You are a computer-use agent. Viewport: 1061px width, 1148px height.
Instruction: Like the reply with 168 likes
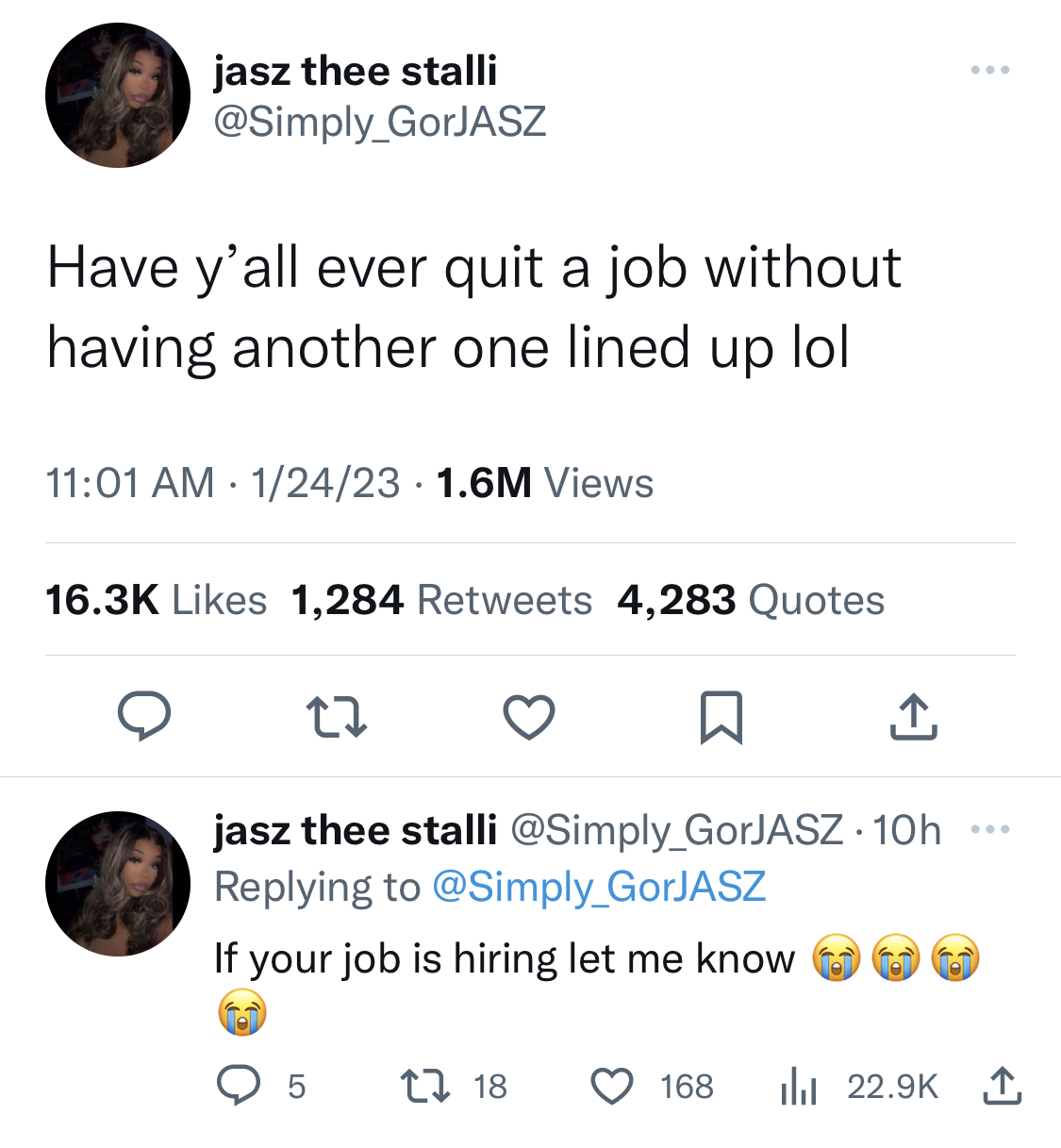[x=652, y=1086]
